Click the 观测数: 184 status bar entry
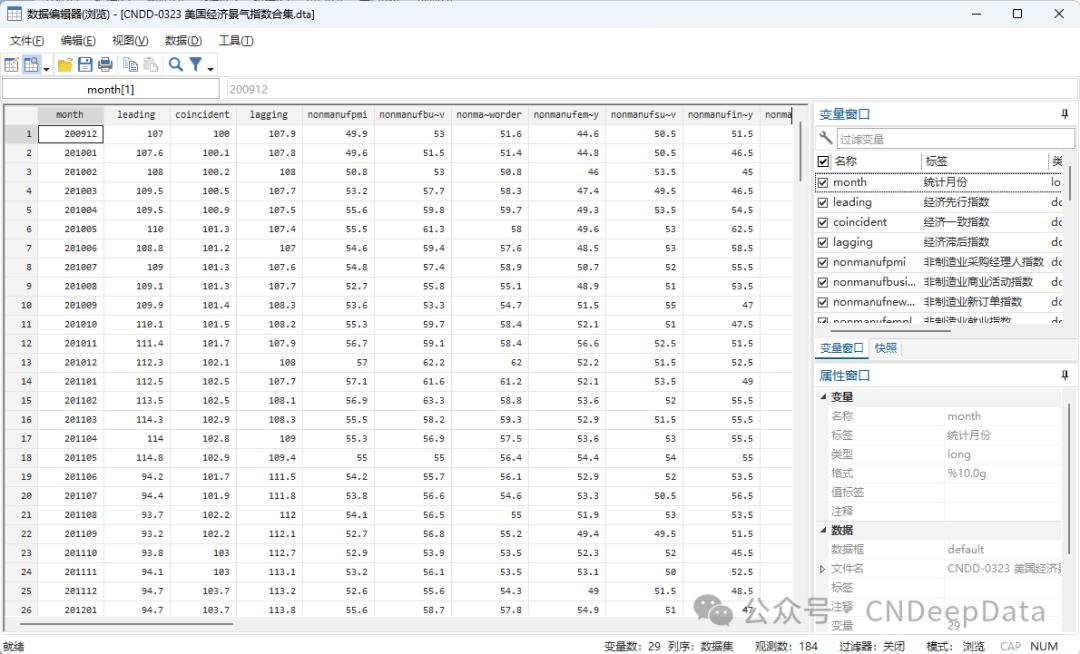Viewport: 1080px width, 654px height. pyautogui.click(x=786, y=646)
